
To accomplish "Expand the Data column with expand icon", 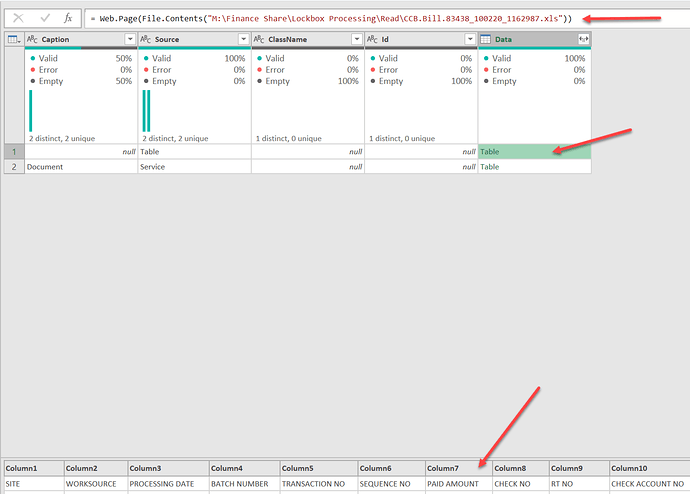I will click(584, 39).
